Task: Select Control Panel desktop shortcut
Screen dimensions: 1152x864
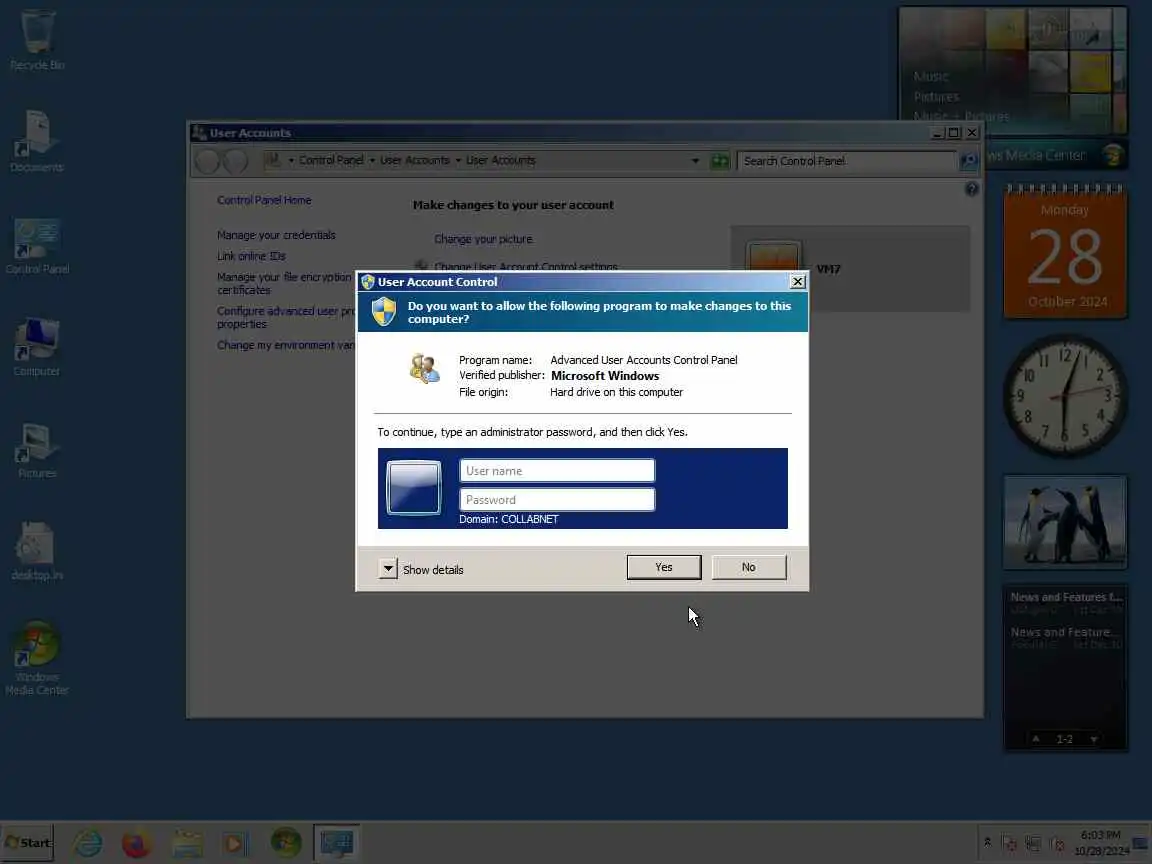Action: [x=37, y=246]
